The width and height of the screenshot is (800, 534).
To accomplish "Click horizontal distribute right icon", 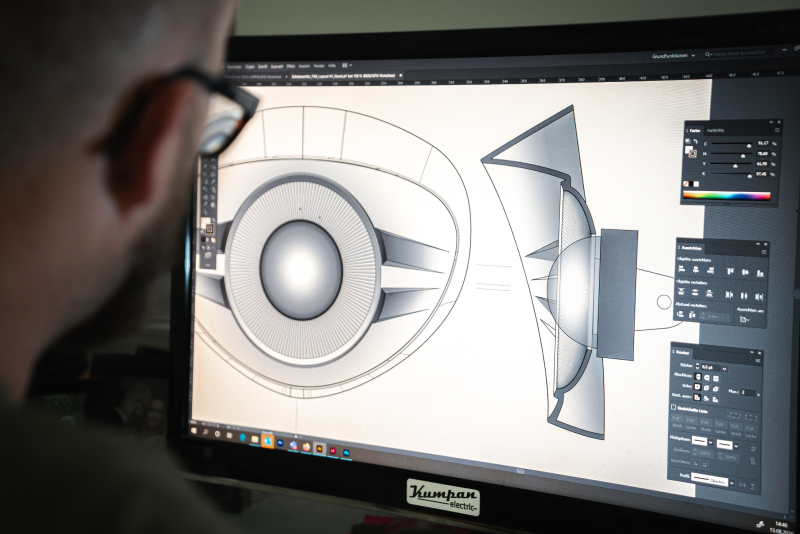I will (x=759, y=297).
